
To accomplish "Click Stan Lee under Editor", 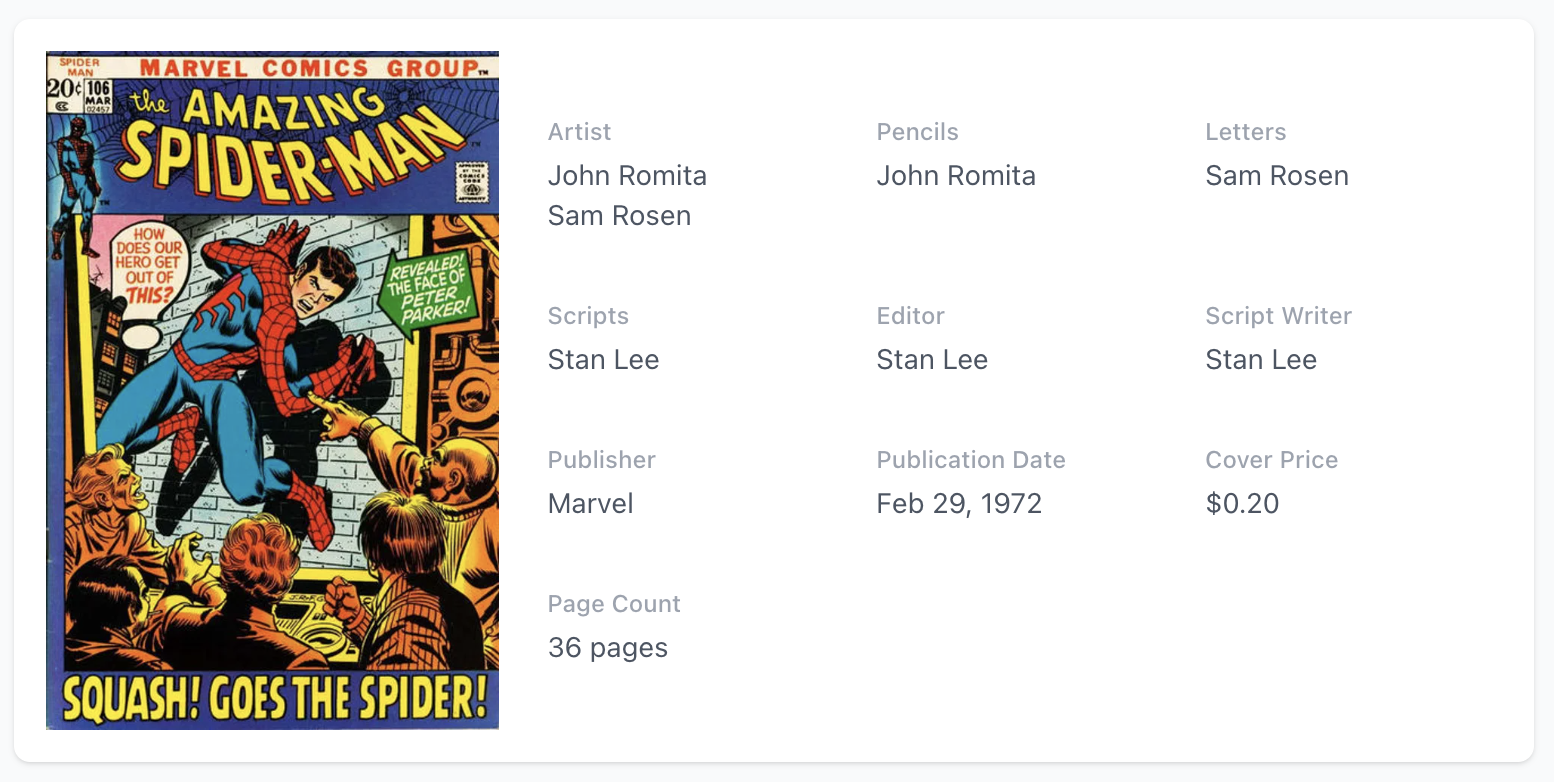I will point(932,360).
